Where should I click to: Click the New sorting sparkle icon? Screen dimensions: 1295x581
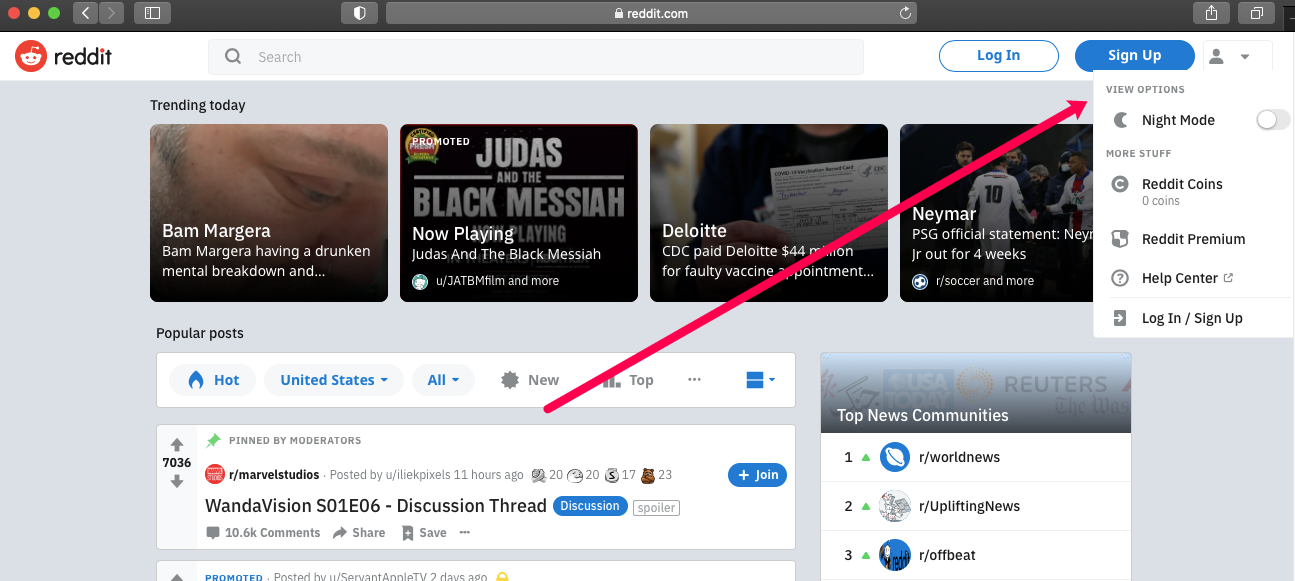[509, 380]
